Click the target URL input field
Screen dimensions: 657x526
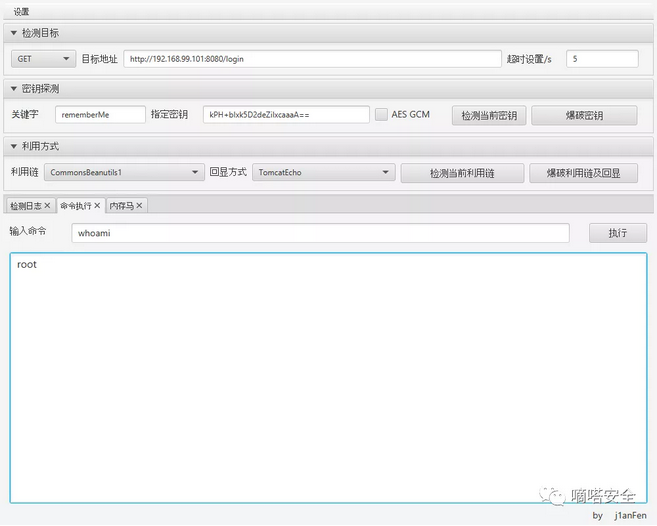point(312,59)
